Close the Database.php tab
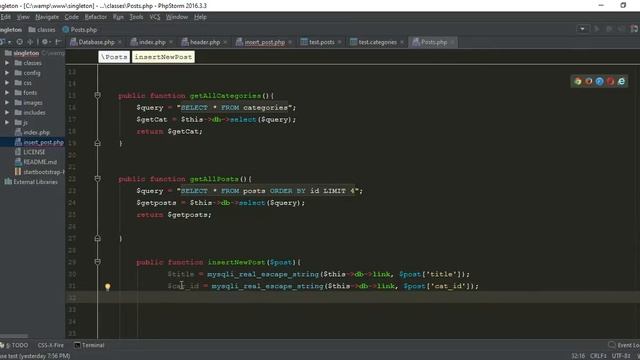Screen dimensions: 640x360 pyautogui.click(x=120, y=42)
